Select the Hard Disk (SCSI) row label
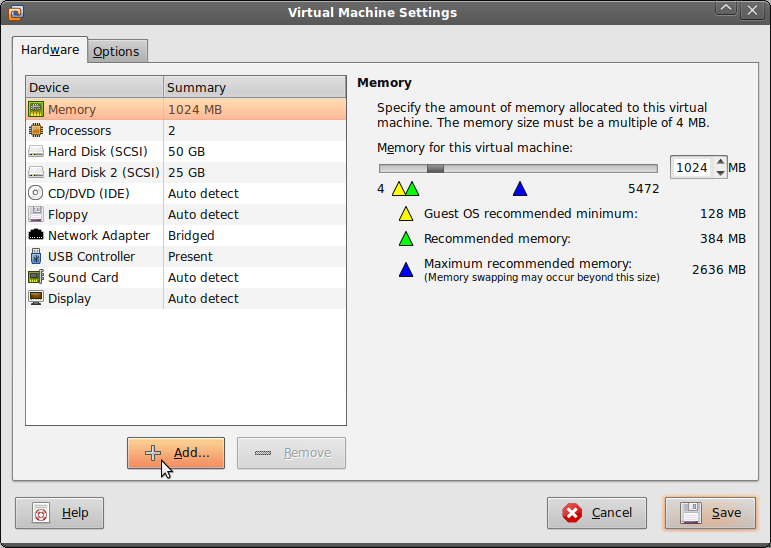Viewport: 771px width, 548px height. 98,152
